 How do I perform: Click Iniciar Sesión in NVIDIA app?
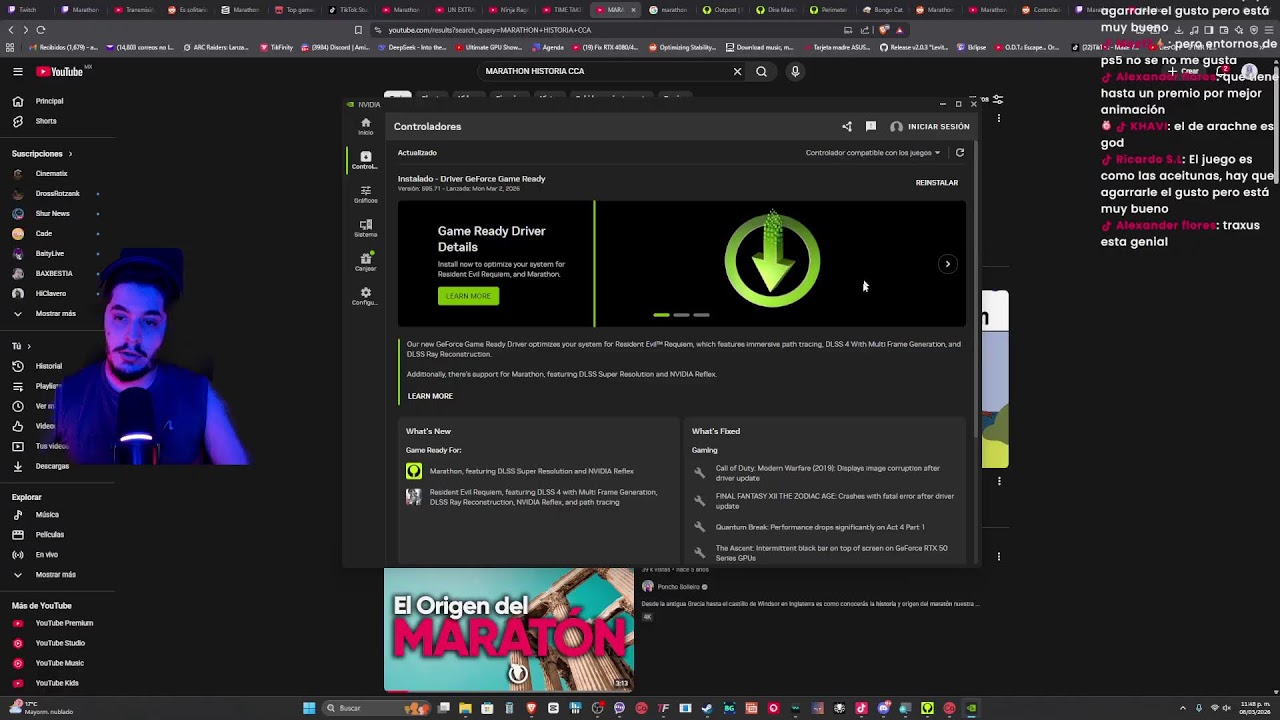pyautogui.click(x=930, y=127)
